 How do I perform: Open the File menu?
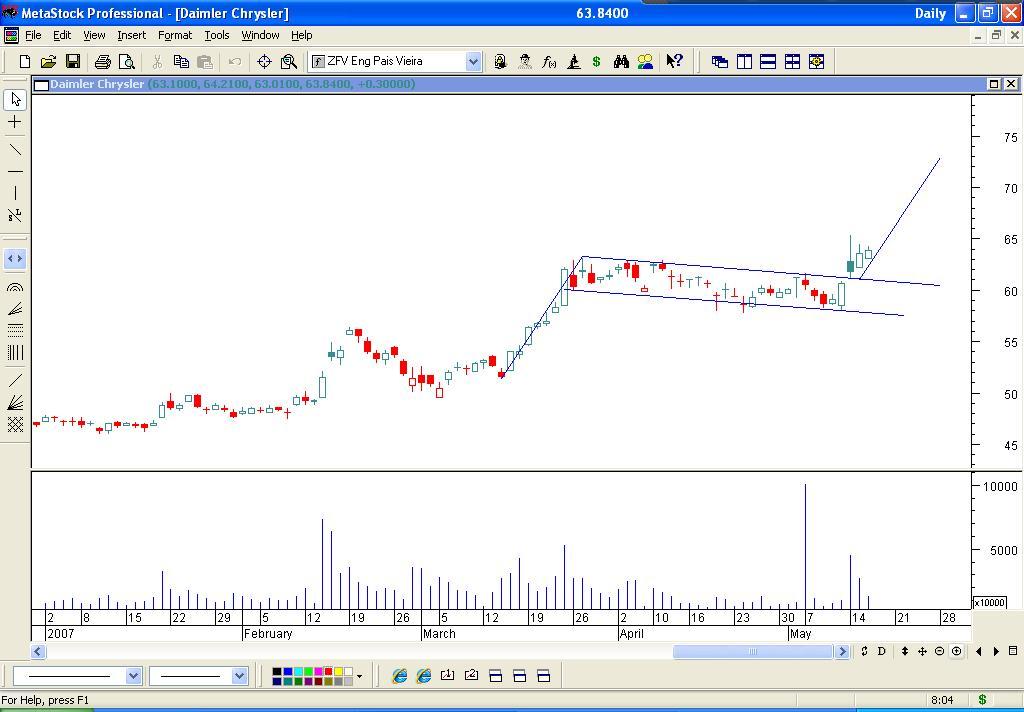pyautogui.click(x=33, y=35)
